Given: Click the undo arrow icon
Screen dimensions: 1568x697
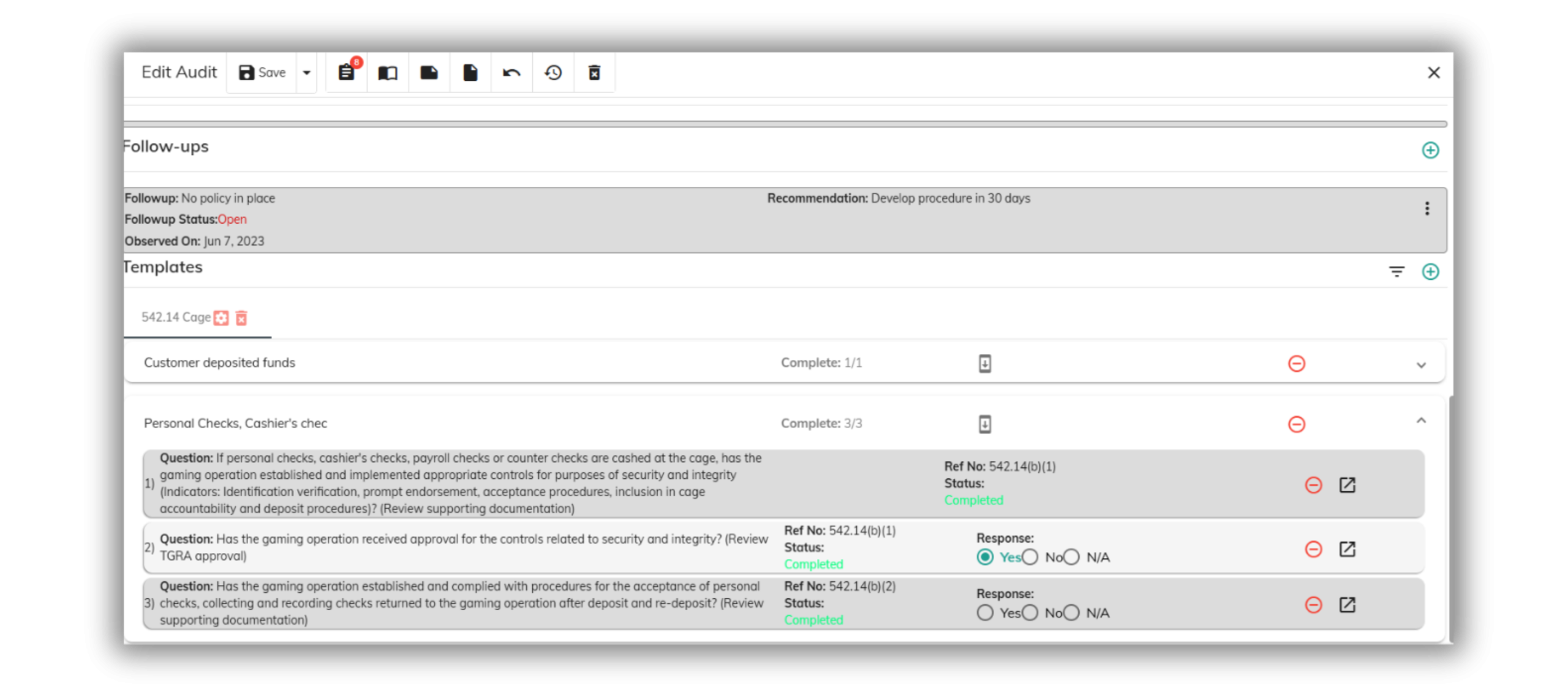Looking at the screenshot, I should tap(511, 73).
